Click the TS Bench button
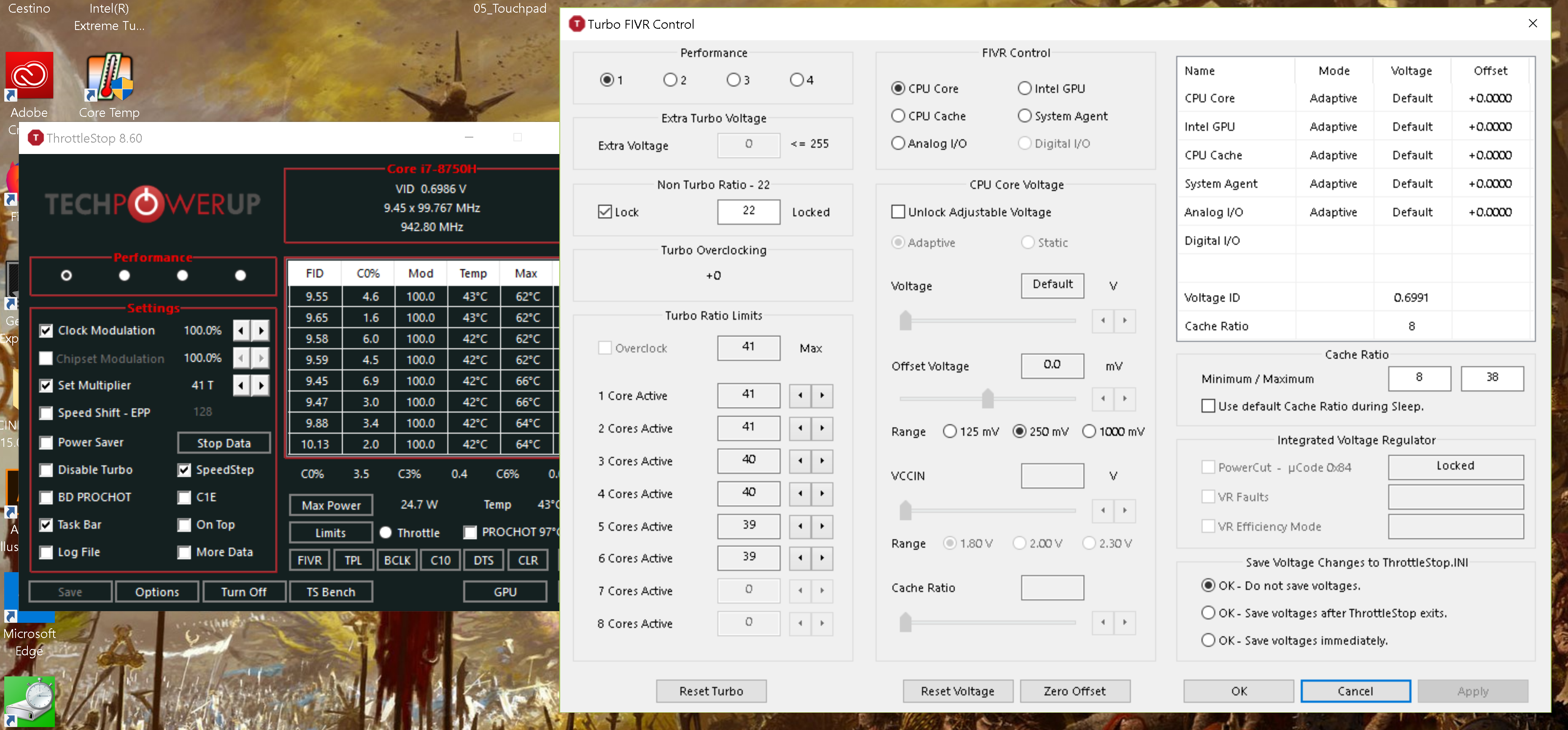This screenshot has width=1568, height=730. coord(331,592)
